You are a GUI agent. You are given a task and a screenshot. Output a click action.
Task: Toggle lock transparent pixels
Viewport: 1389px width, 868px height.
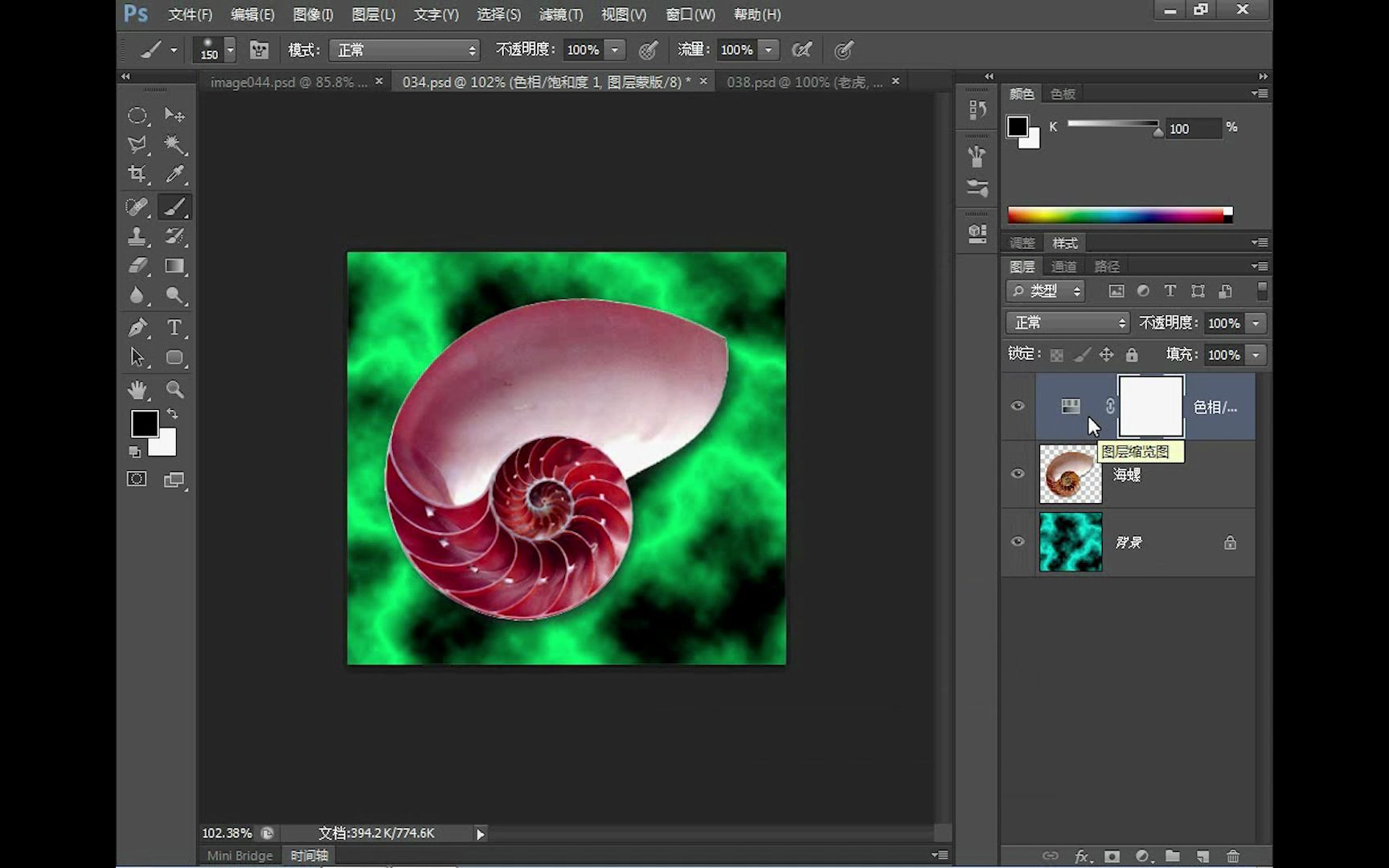click(1057, 354)
